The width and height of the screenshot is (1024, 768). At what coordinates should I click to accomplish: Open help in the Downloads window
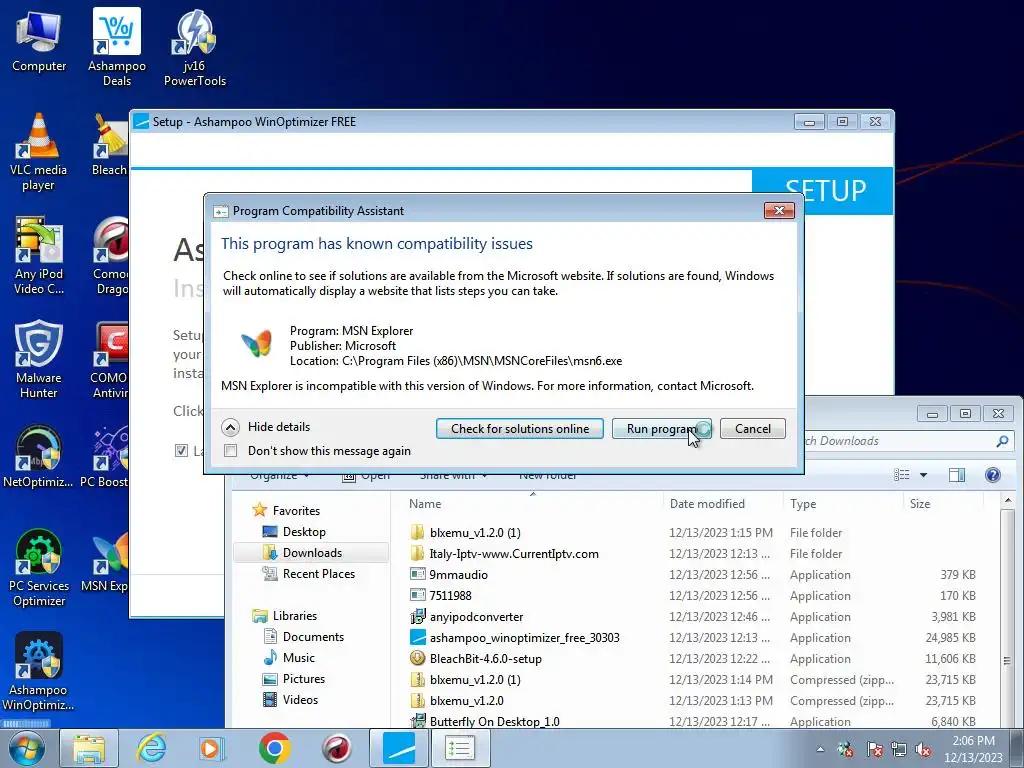993,475
